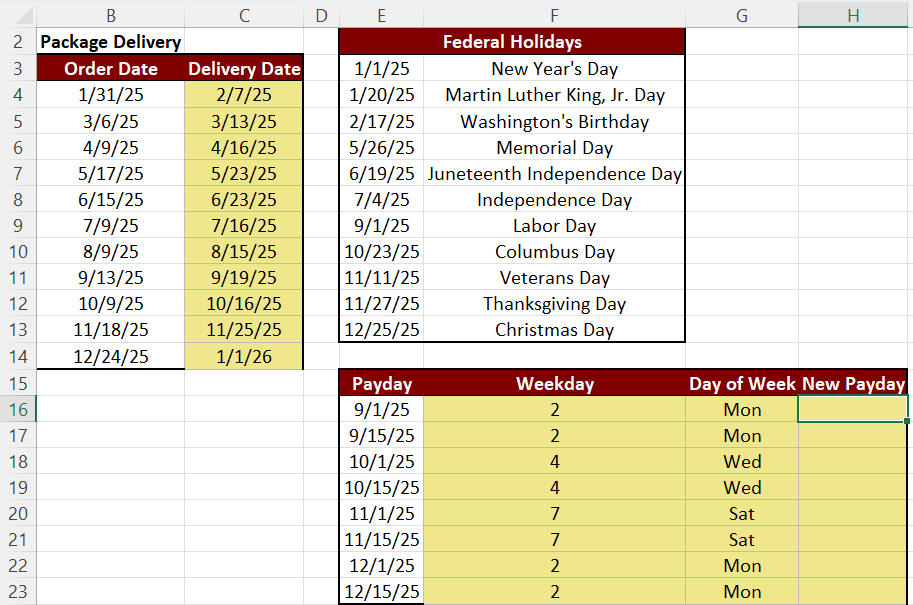
Task: Select the 1/31/25 order date cell
Action: (x=110, y=94)
